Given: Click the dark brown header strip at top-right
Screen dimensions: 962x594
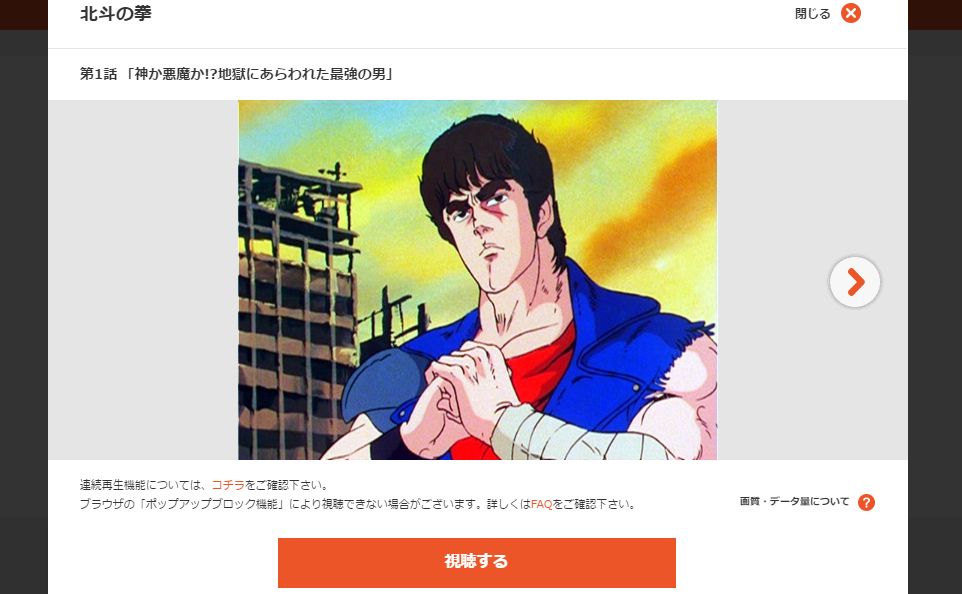Looking at the screenshot, I should pyautogui.click(x=935, y=14).
